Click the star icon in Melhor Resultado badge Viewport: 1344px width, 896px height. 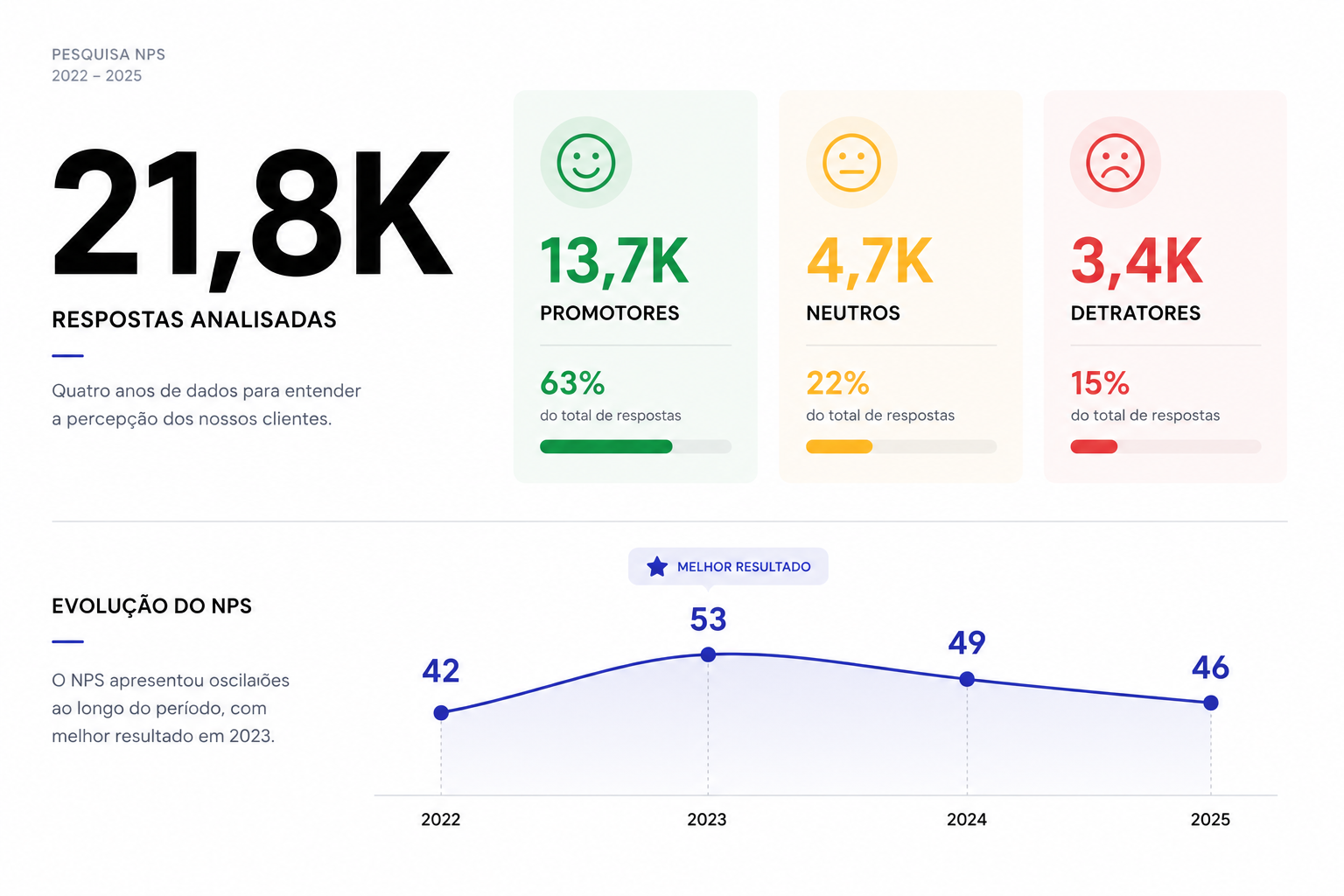tap(657, 567)
